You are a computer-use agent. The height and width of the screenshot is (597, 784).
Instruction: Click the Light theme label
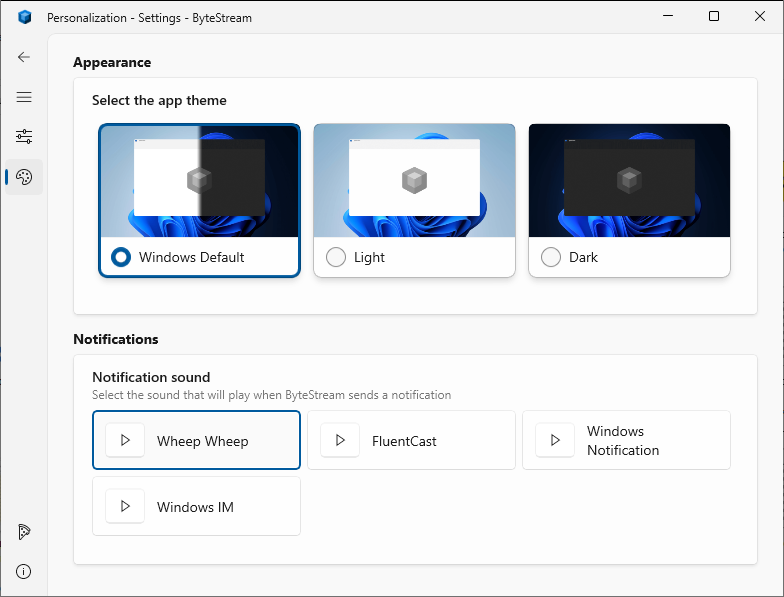(369, 258)
